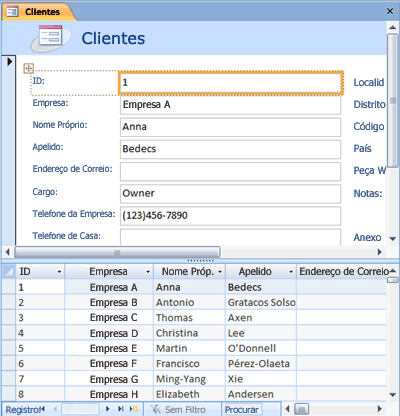Click the record selector arrow on the form
400x416 pixels.
[x=9, y=61]
